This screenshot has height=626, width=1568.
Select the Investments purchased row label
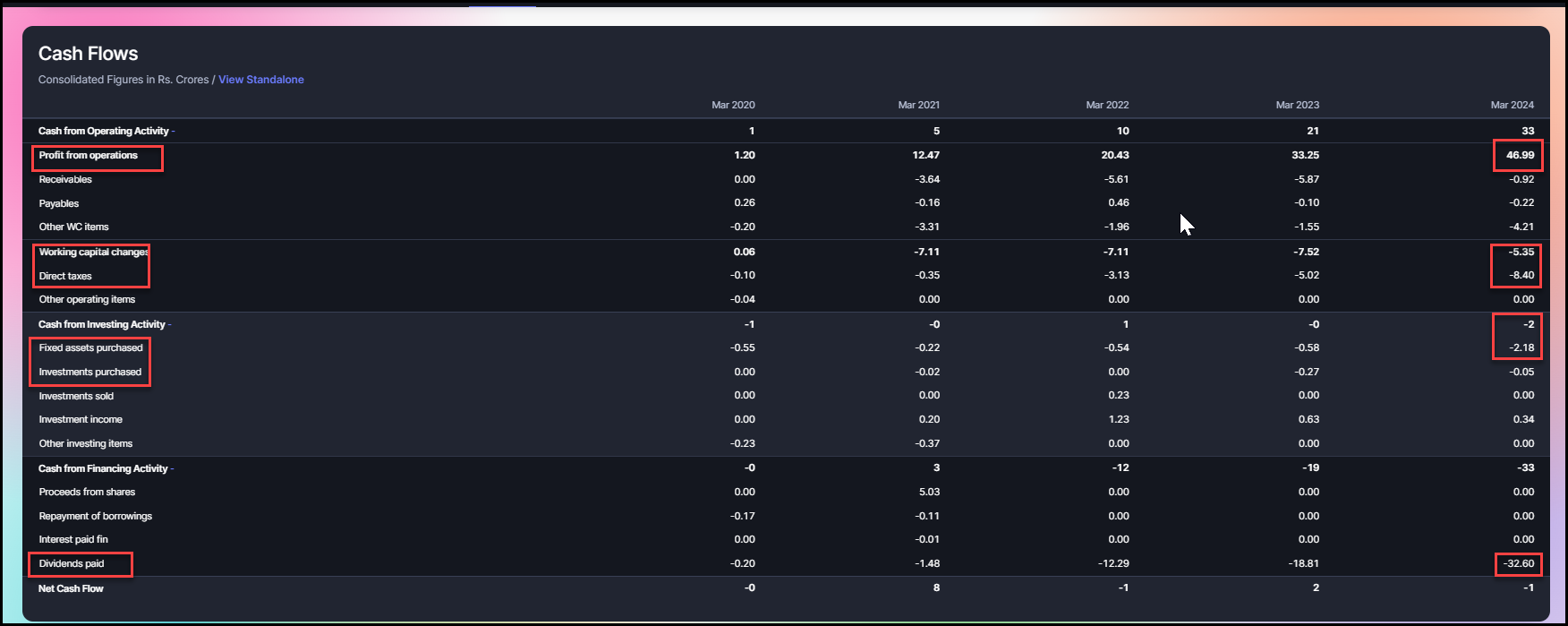pos(89,372)
